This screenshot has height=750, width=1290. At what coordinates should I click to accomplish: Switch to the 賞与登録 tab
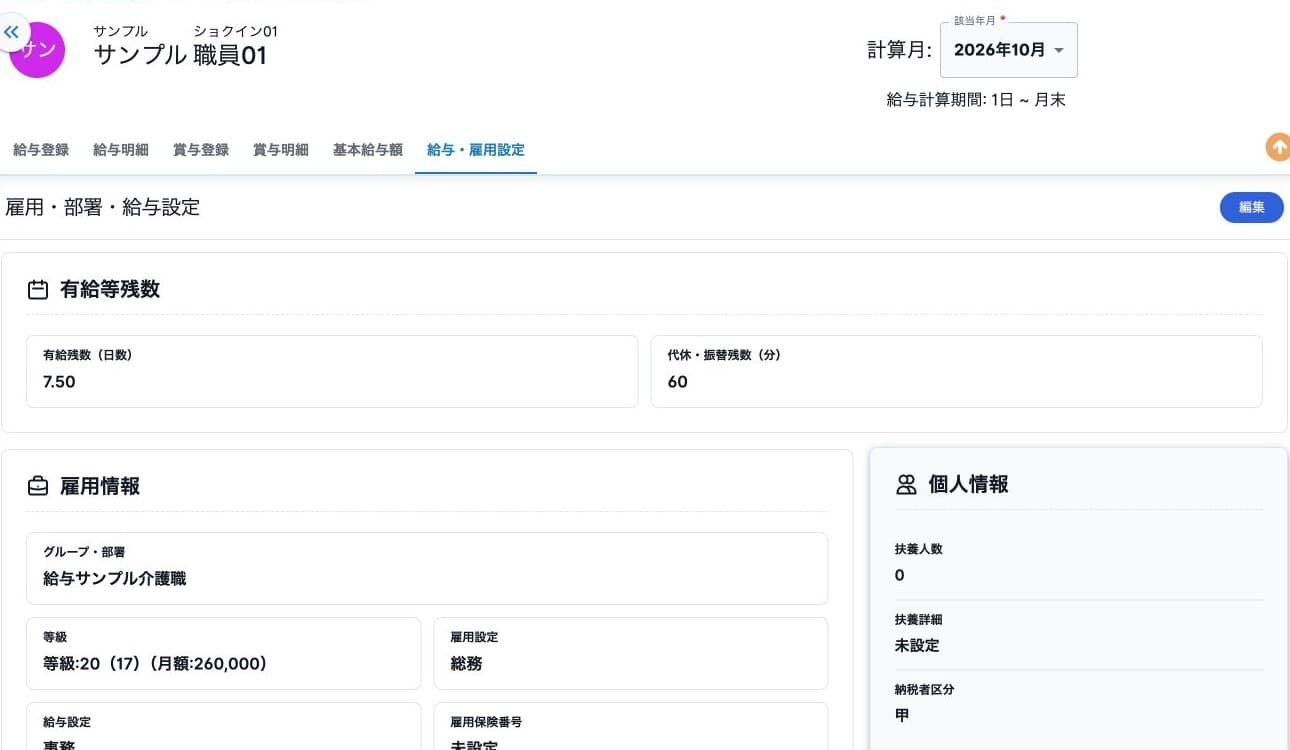point(201,150)
